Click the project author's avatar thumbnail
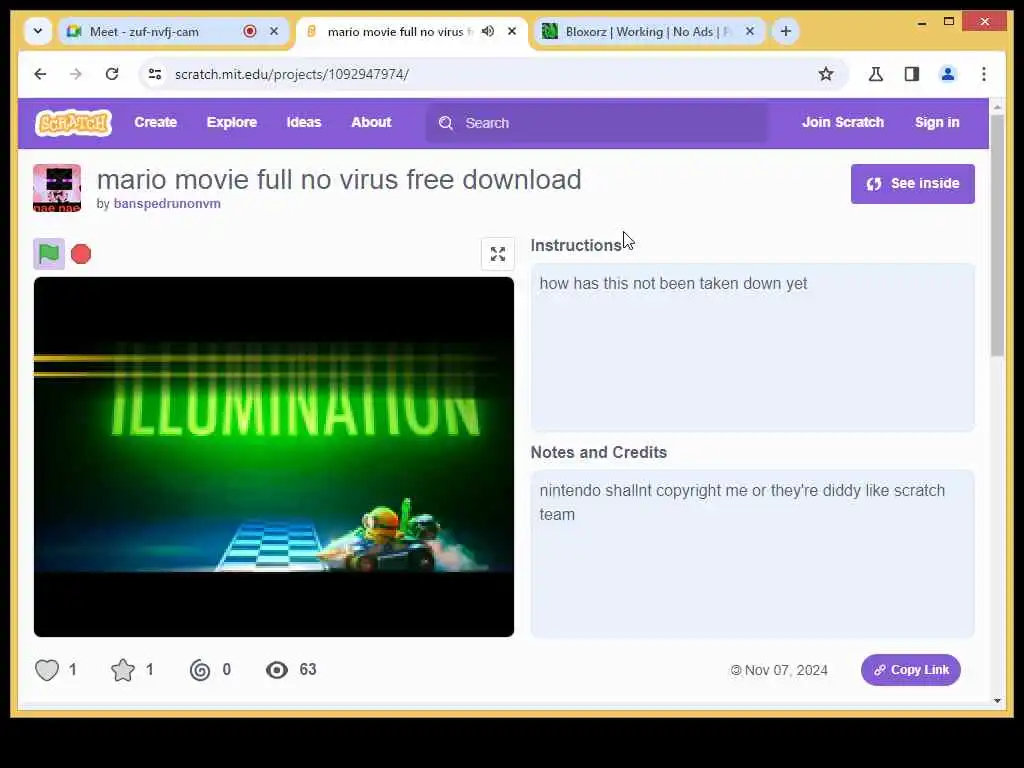Viewport: 1024px width, 768px height. pos(57,188)
